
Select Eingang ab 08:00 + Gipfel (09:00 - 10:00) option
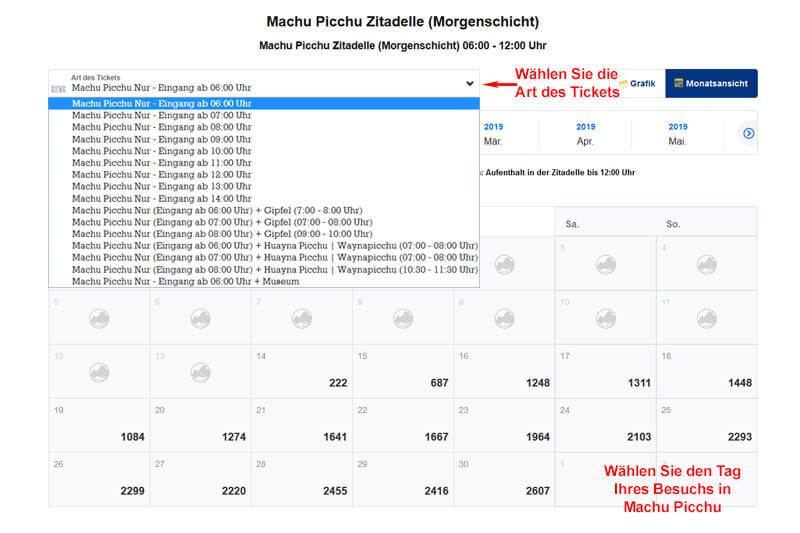pos(264,234)
